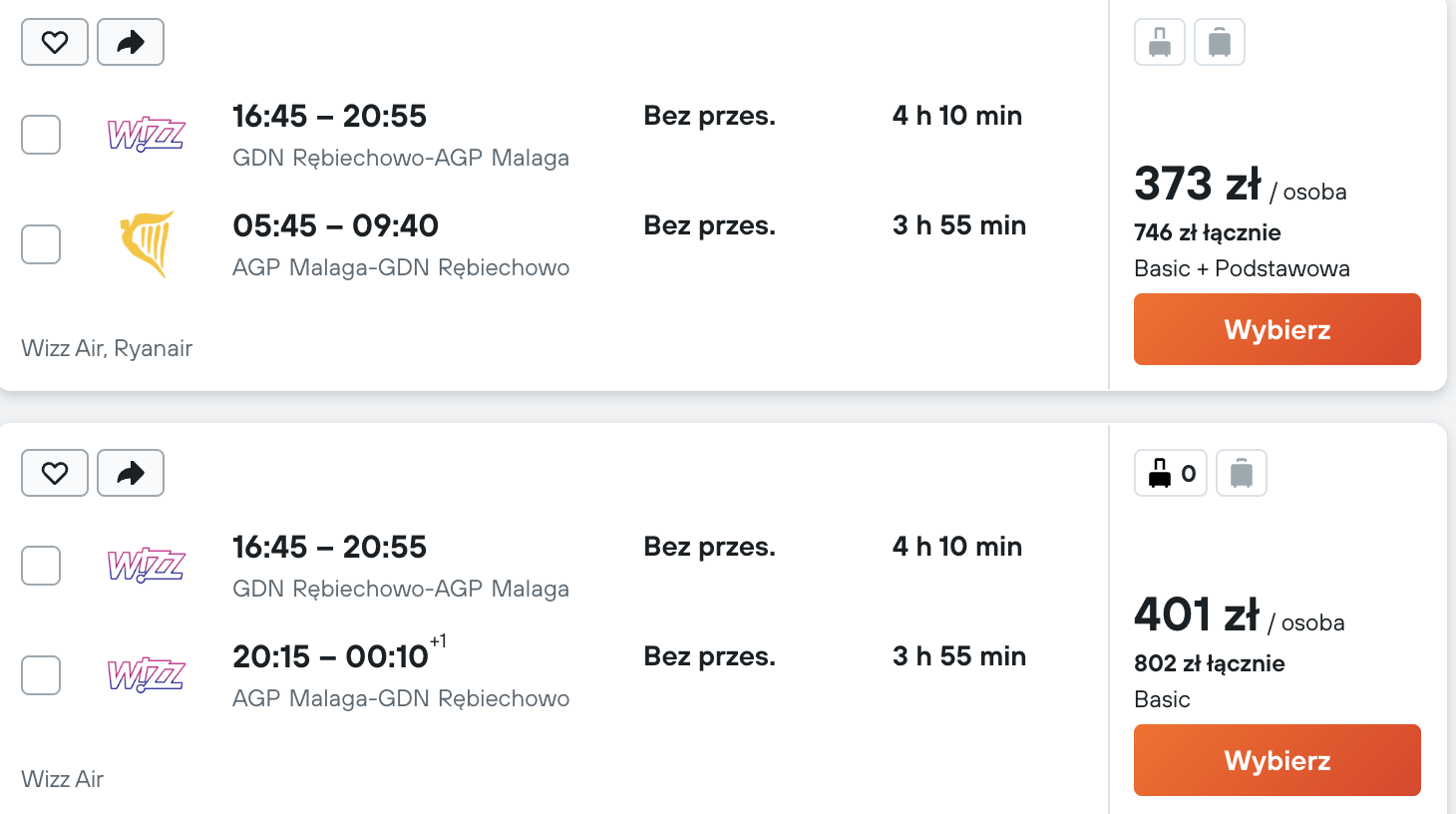Share the 401 zł Wizz Air offer

(131, 473)
